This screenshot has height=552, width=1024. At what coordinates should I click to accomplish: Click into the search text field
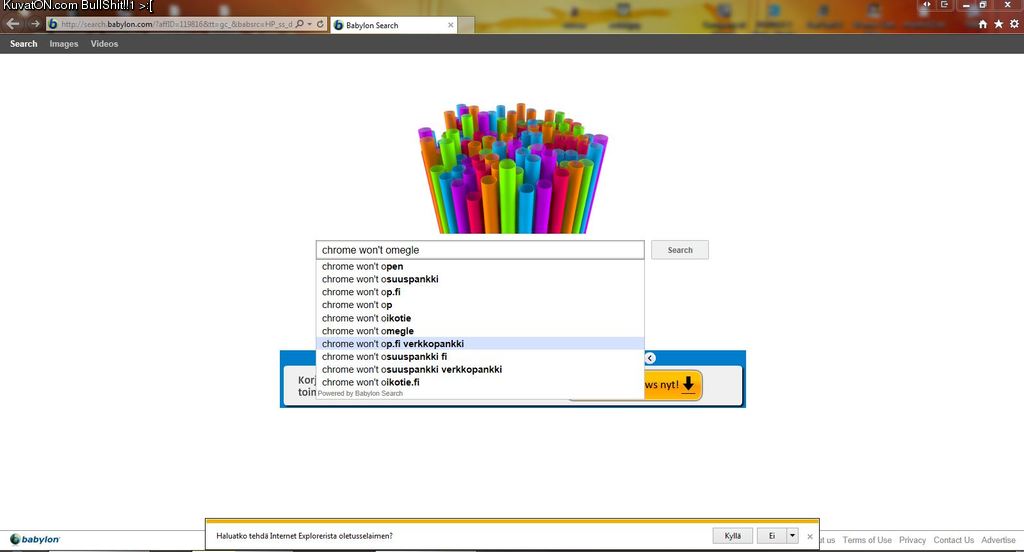point(480,250)
